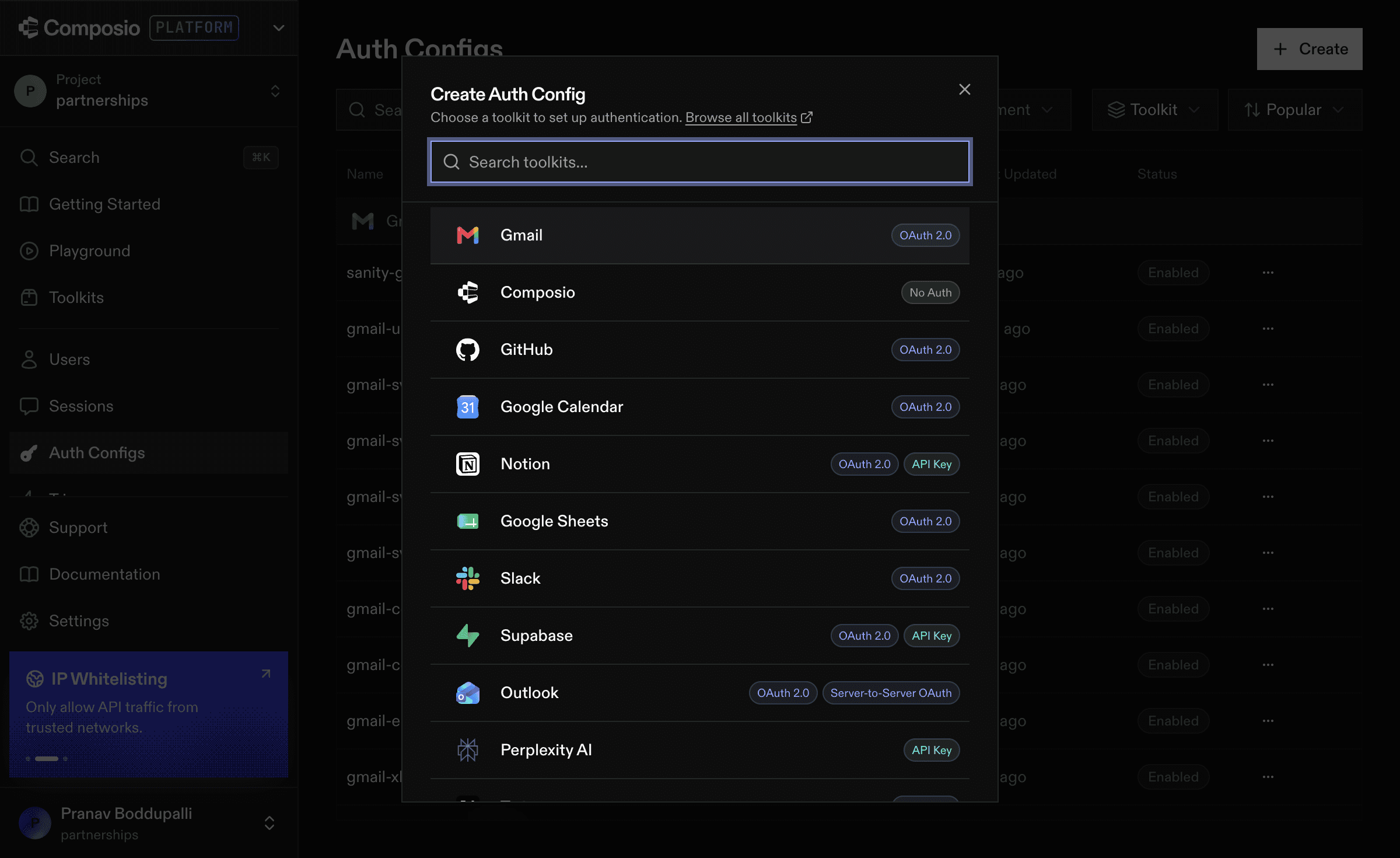Expand the Composio Platform chevron dropdown
This screenshot has width=1400, height=858.
pos(279,28)
